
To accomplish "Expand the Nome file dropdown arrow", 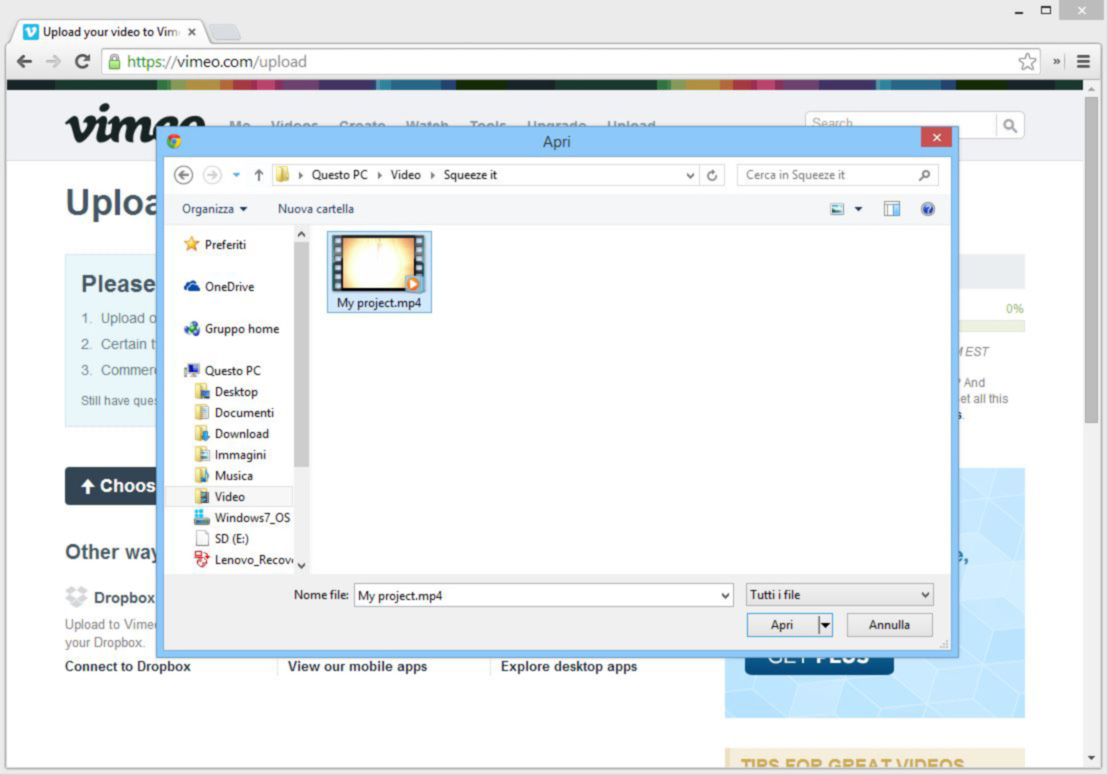I will 725,596.
